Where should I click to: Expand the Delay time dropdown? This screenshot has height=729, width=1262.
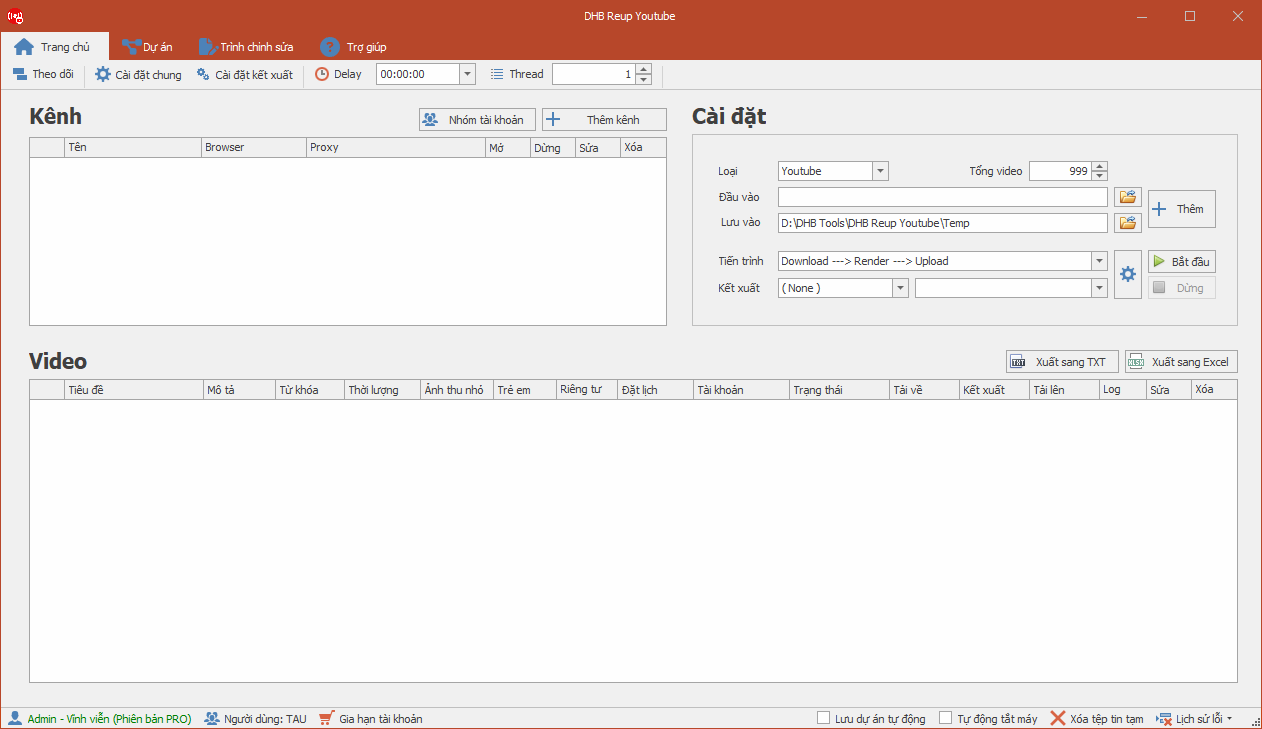coord(467,74)
